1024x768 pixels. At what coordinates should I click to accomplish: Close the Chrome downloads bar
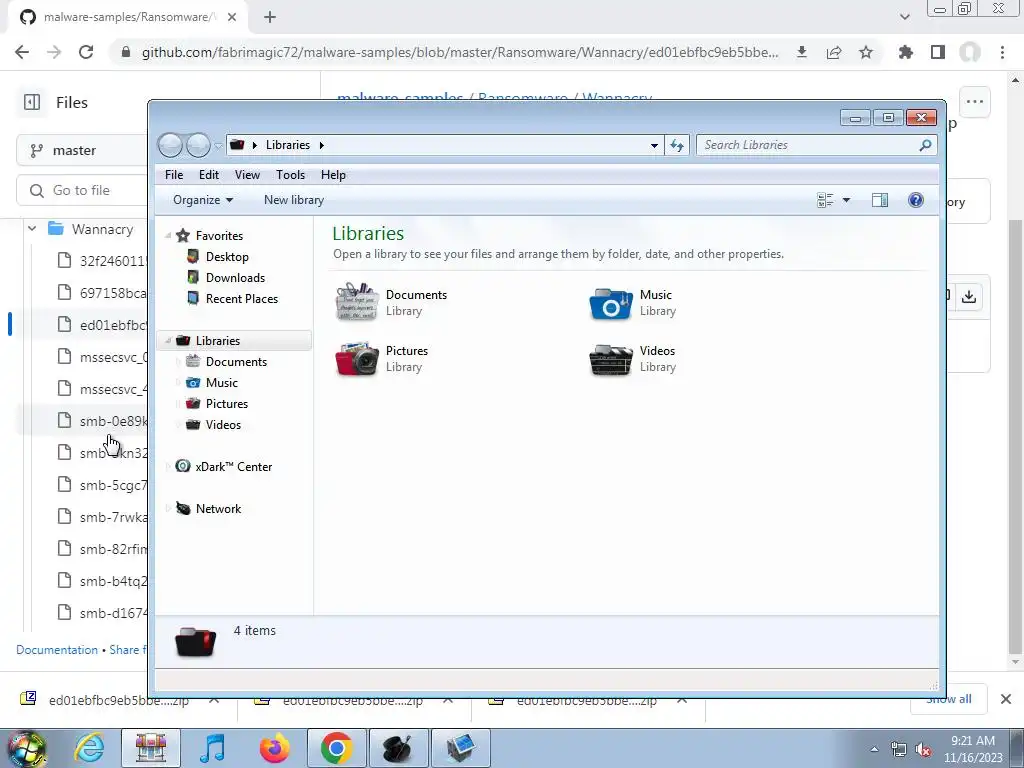[x=1005, y=699]
